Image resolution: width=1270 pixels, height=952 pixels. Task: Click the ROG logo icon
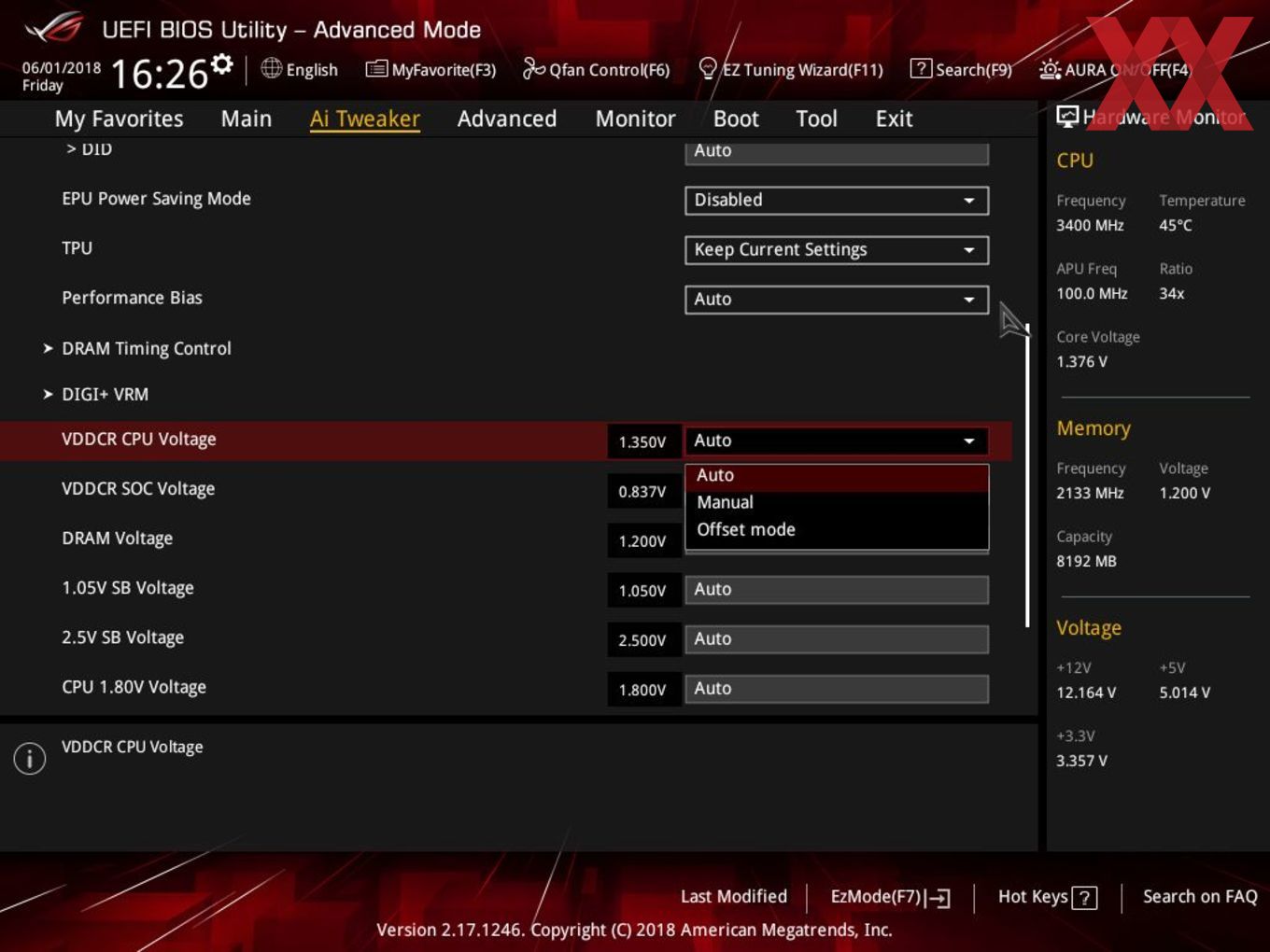click(x=54, y=28)
